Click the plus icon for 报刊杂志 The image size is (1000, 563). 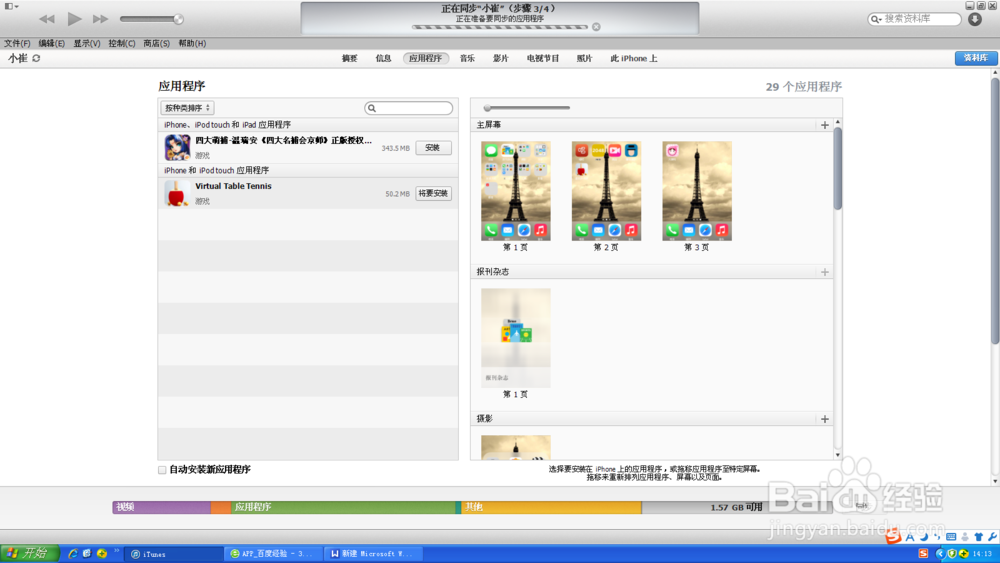(825, 272)
